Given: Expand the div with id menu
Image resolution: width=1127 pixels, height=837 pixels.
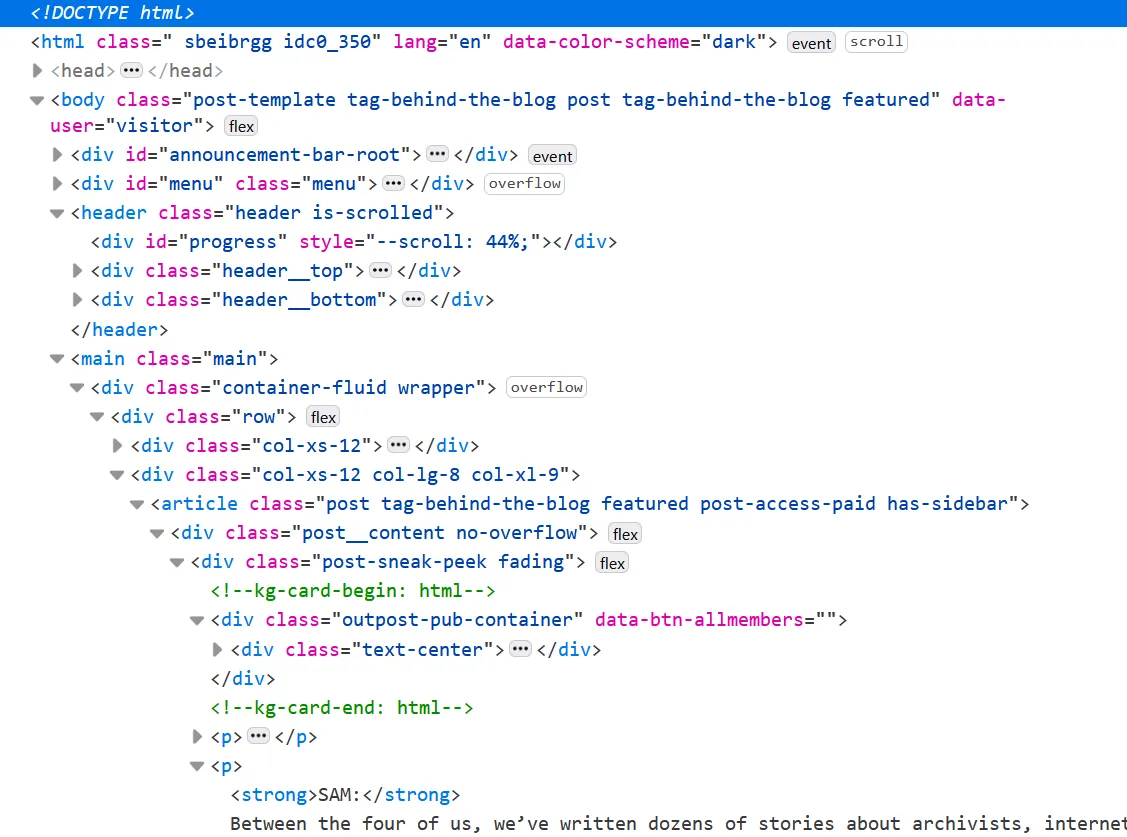Looking at the screenshot, I should pos(57,184).
